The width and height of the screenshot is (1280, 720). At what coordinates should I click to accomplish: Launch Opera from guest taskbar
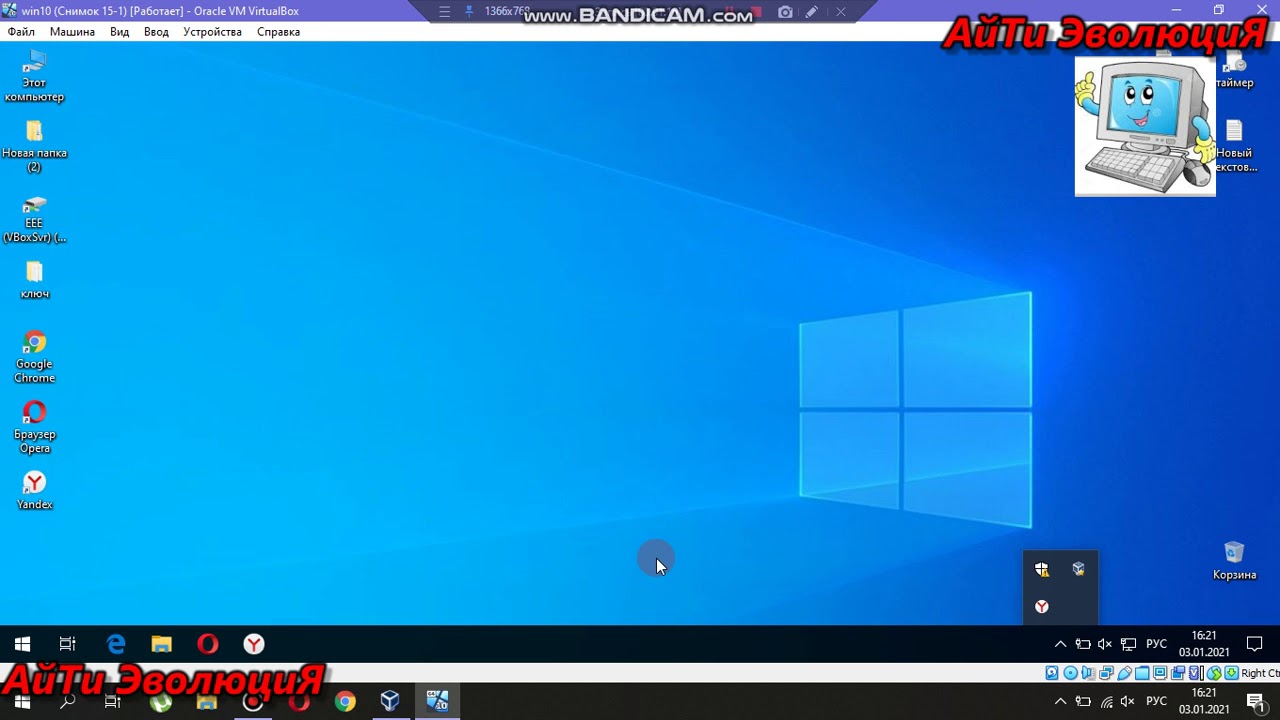click(x=208, y=644)
